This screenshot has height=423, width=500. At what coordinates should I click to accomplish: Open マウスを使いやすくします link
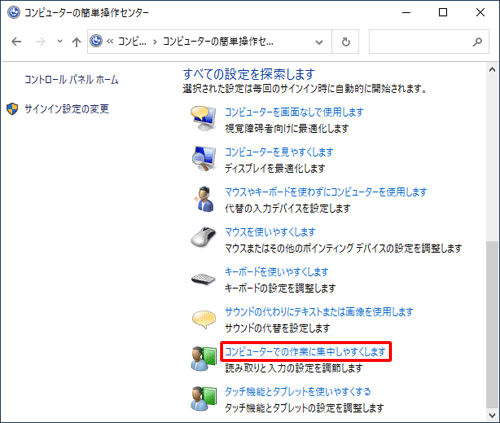tap(270, 232)
